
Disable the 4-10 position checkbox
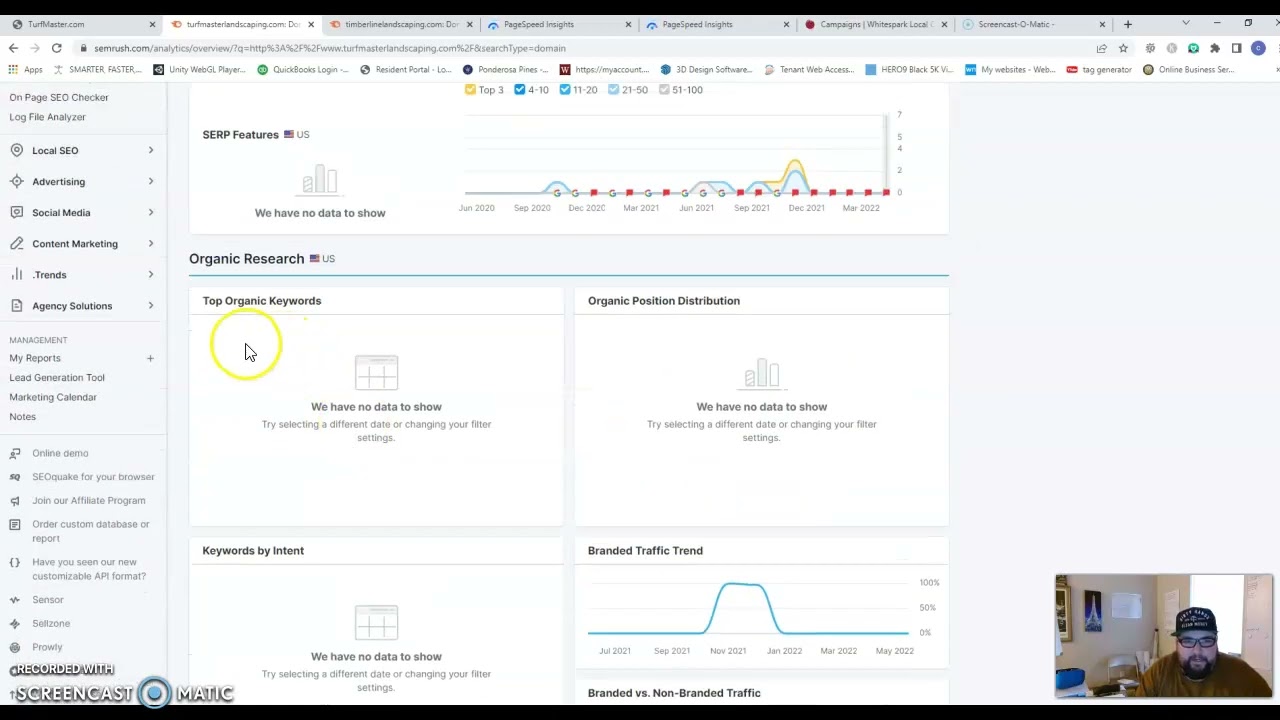click(519, 89)
